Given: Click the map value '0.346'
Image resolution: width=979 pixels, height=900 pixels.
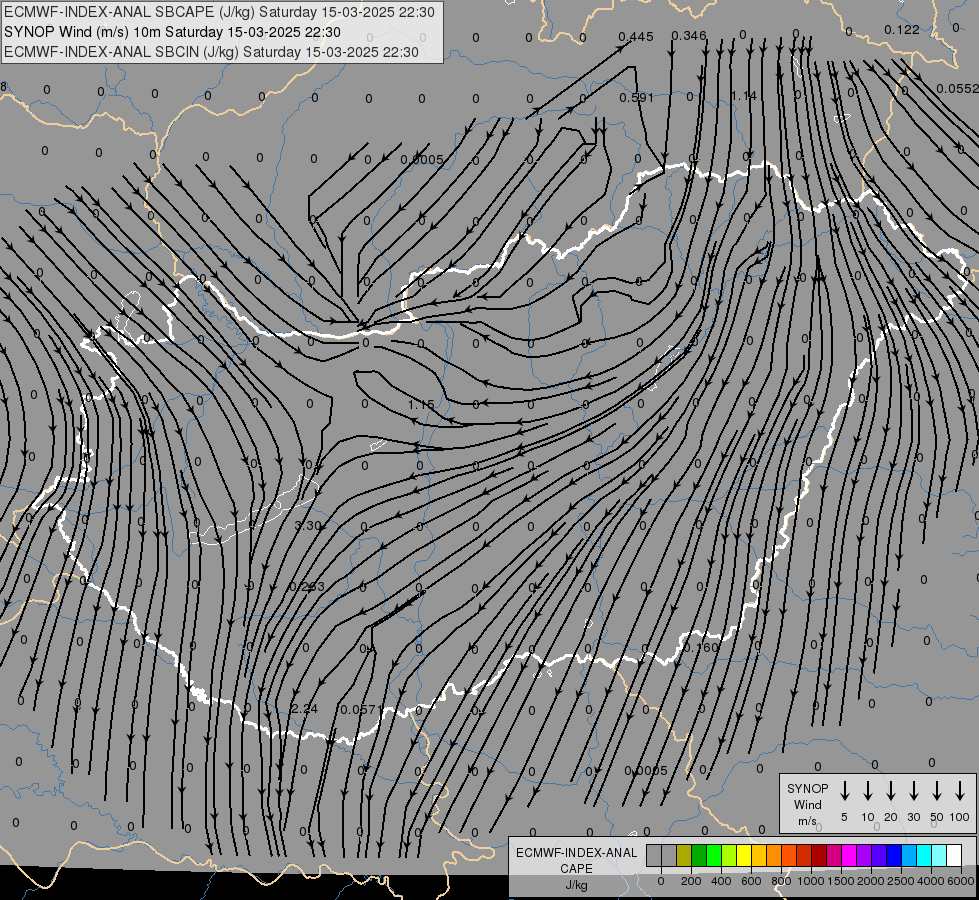Looking at the screenshot, I should point(689,36).
